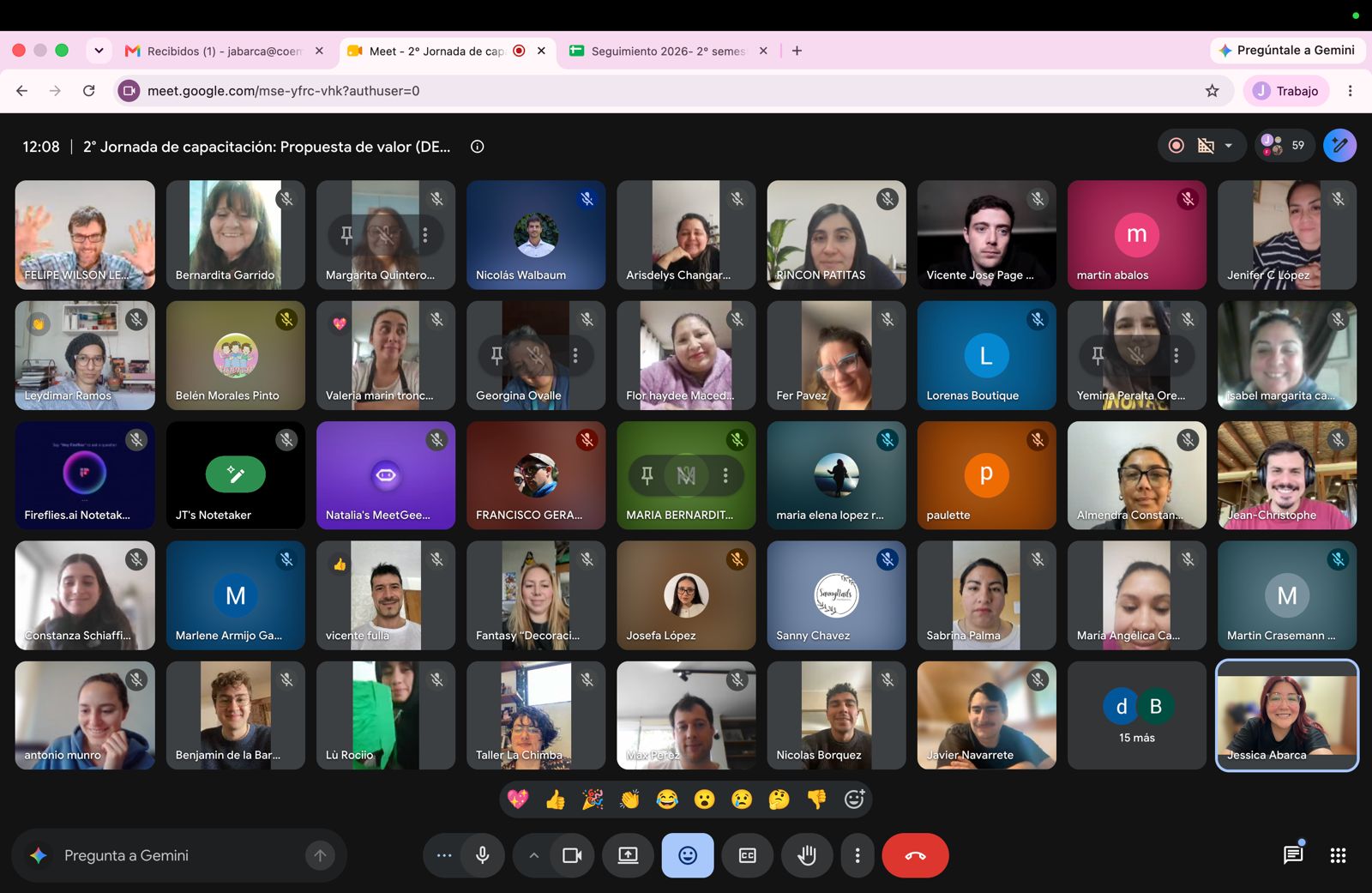
Task: Open more emoji reactions picker
Action: coord(854,799)
